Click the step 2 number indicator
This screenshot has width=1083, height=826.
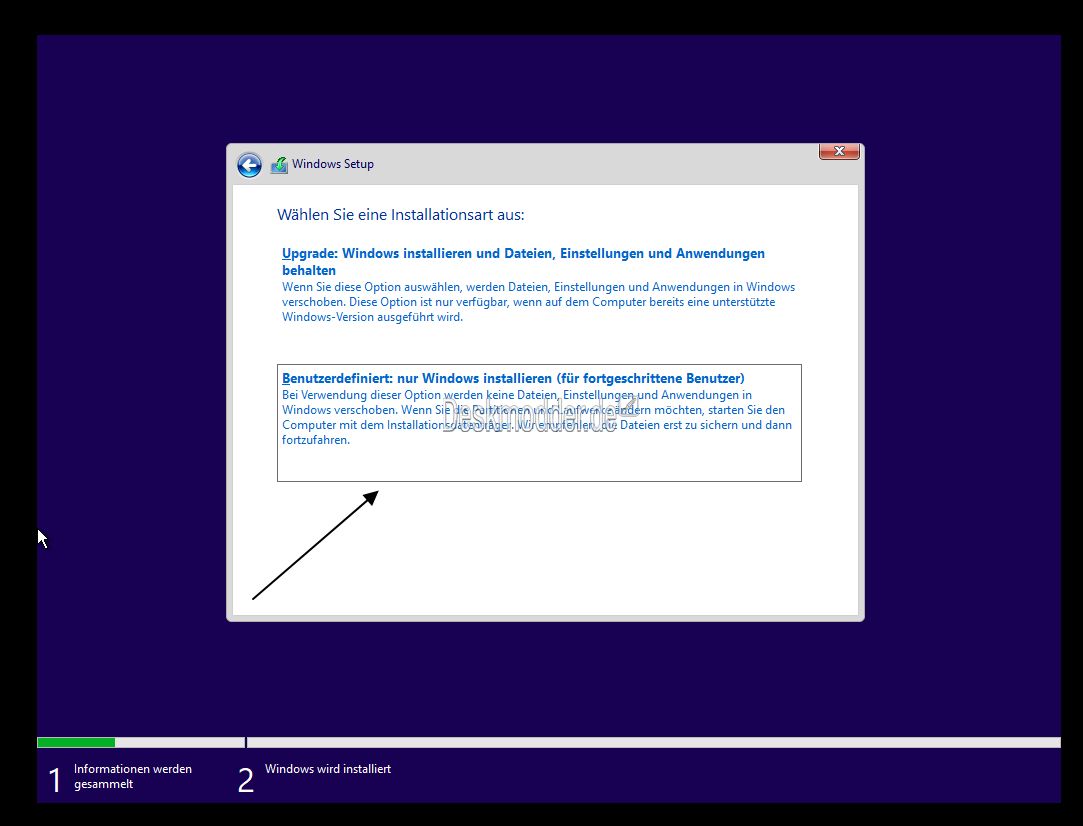pos(245,779)
